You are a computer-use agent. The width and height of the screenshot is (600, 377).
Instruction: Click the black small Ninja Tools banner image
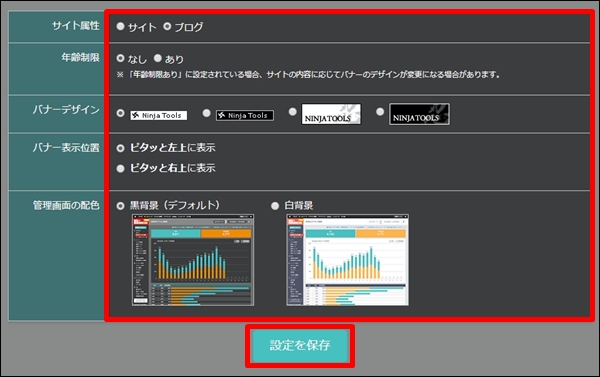(245, 115)
